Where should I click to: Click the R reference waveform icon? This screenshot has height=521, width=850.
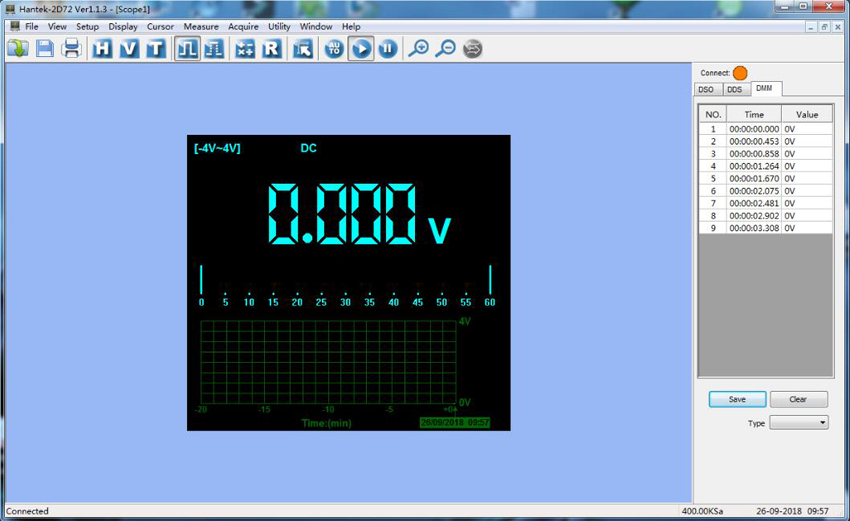pyautogui.click(x=272, y=49)
